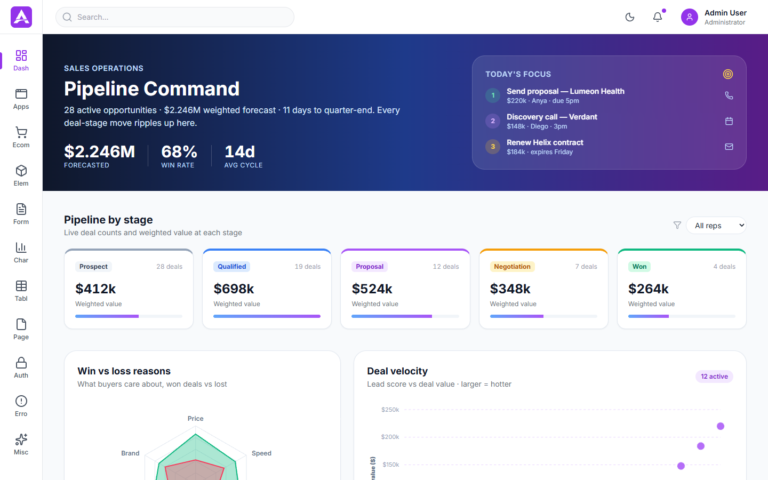Click the $2.246M forecasted figure
The image size is (768, 480).
click(x=99, y=152)
